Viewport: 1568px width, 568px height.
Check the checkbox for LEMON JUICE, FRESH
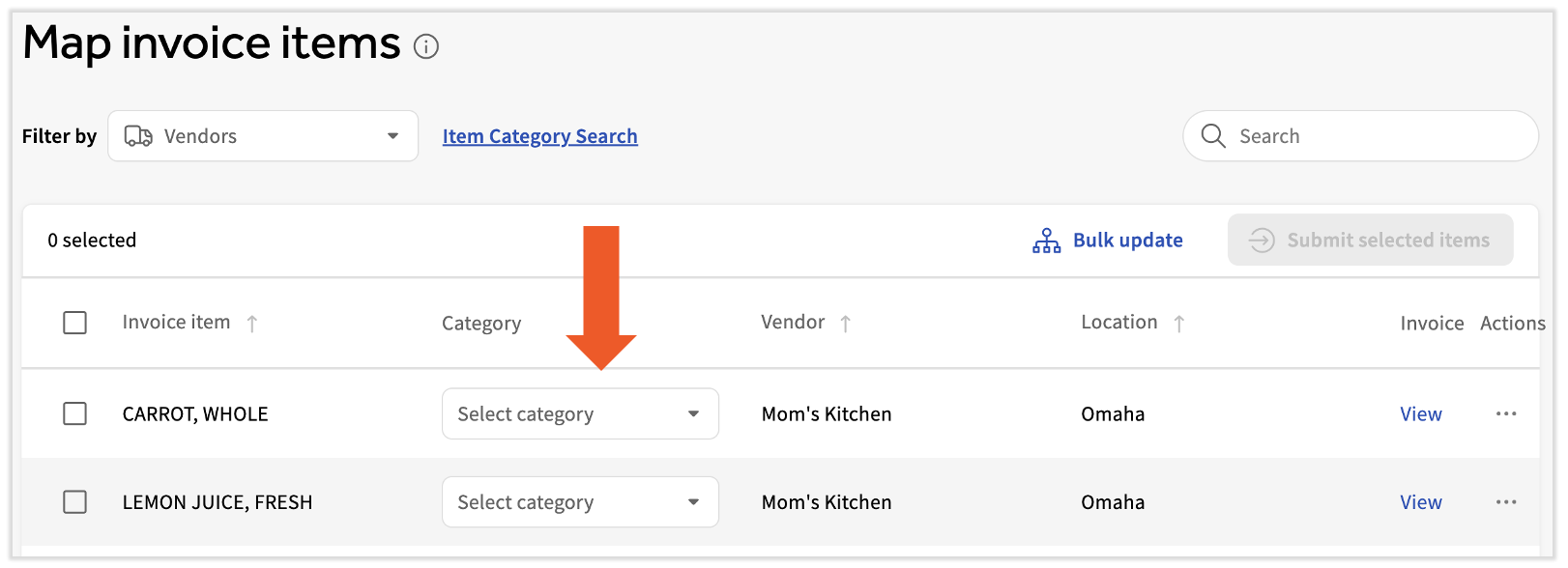(74, 501)
